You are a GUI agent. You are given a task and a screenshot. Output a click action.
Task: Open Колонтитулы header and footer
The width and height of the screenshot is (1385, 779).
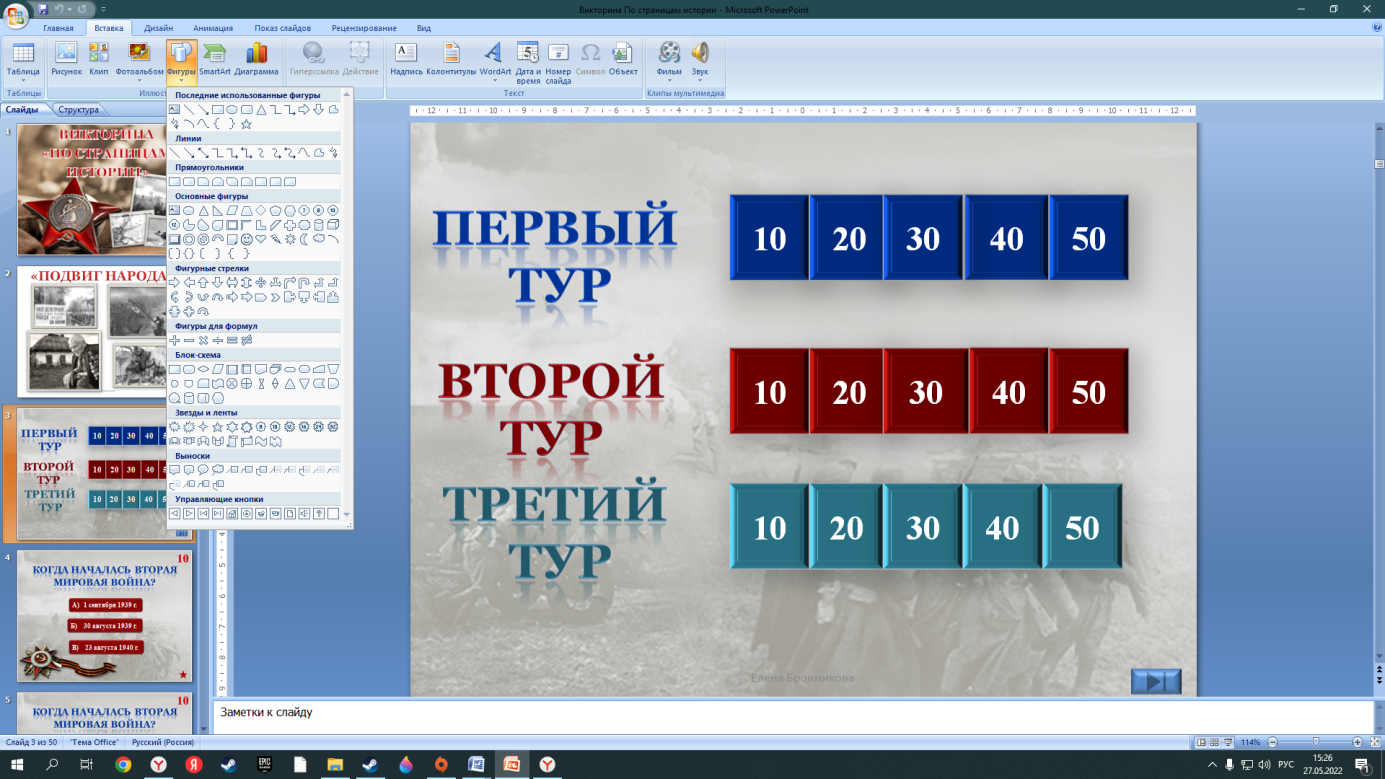451,59
